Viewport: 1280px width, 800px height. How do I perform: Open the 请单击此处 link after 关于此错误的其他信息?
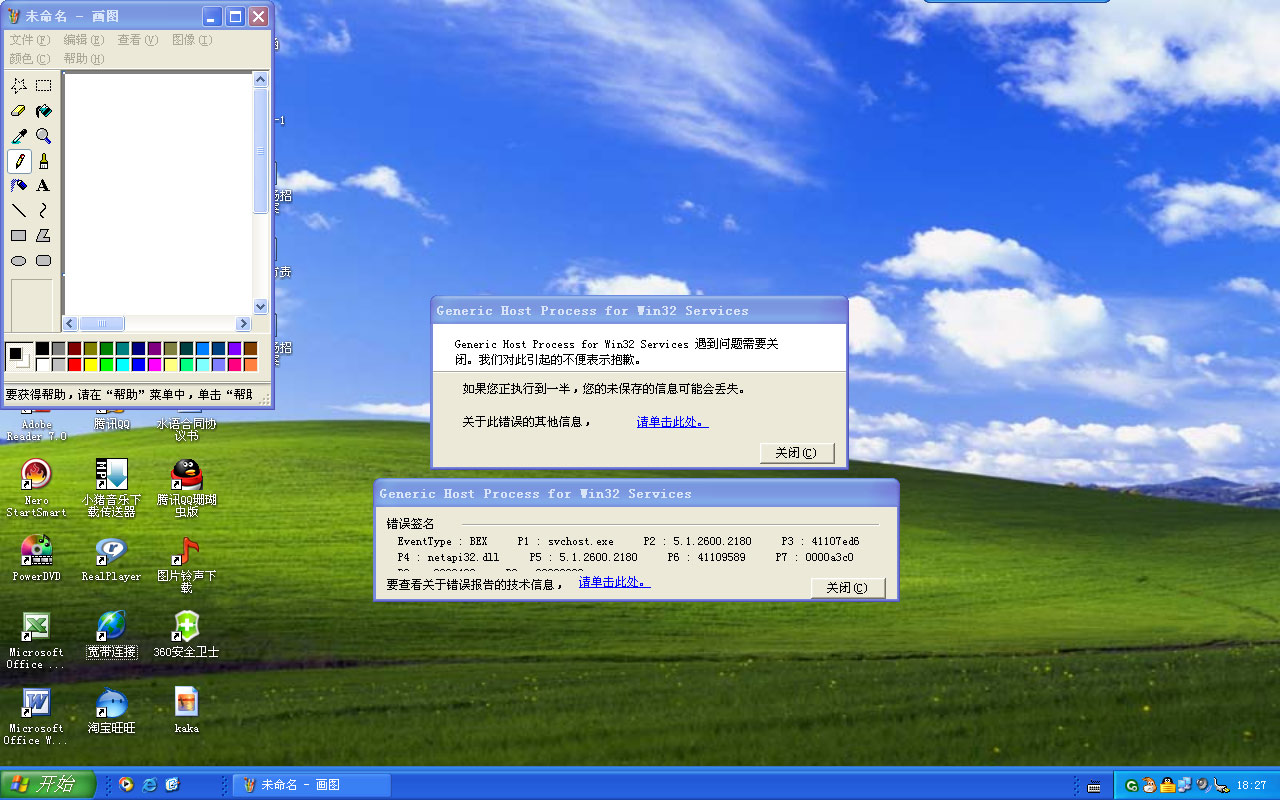[672, 422]
